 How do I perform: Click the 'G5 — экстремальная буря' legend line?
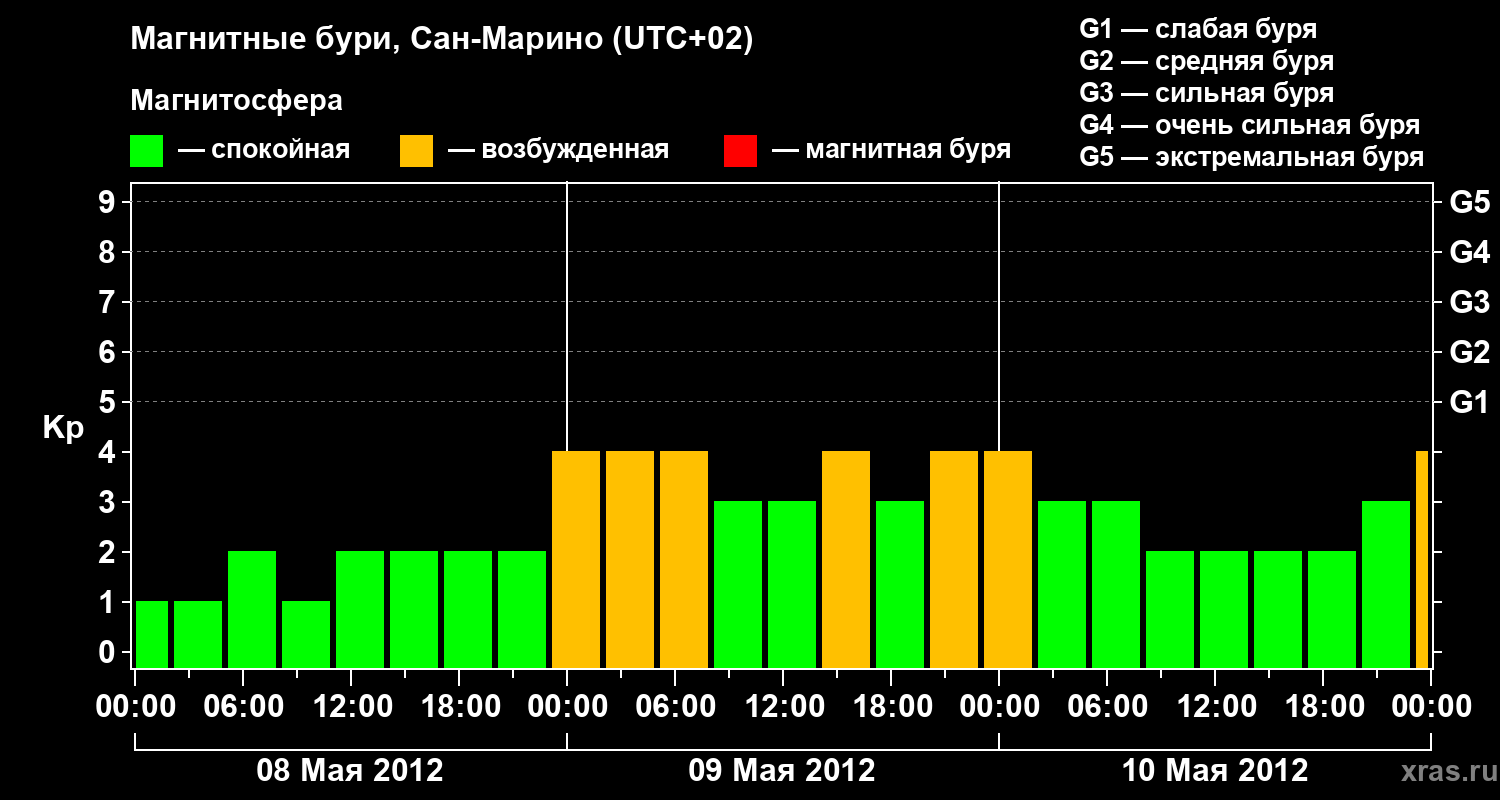coord(1252,157)
